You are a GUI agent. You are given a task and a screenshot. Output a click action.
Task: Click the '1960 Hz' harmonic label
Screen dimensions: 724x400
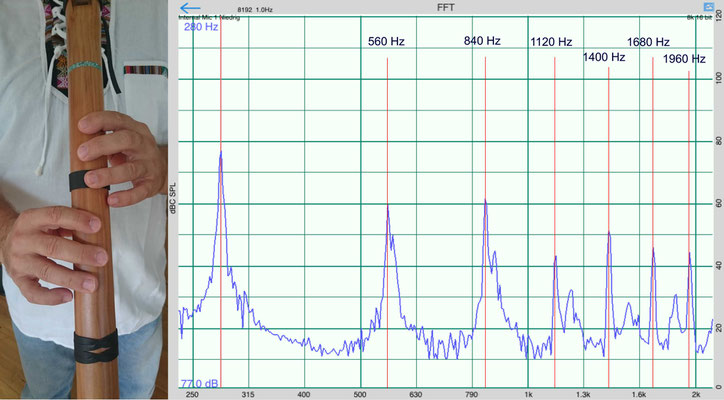[x=684, y=59]
